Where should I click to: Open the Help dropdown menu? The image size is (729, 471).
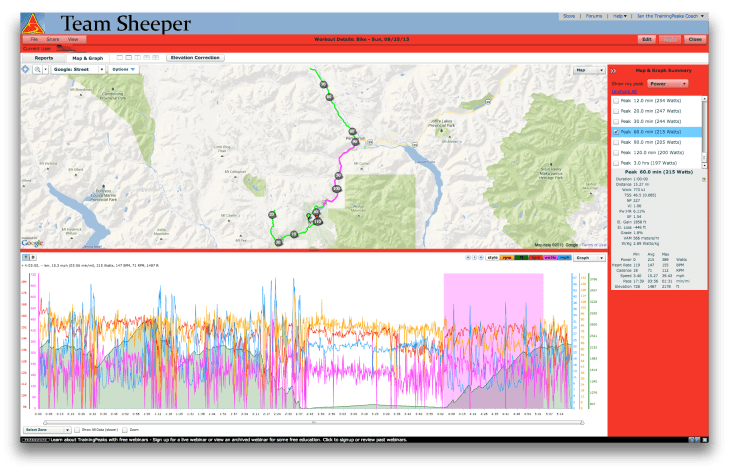[619, 16]
